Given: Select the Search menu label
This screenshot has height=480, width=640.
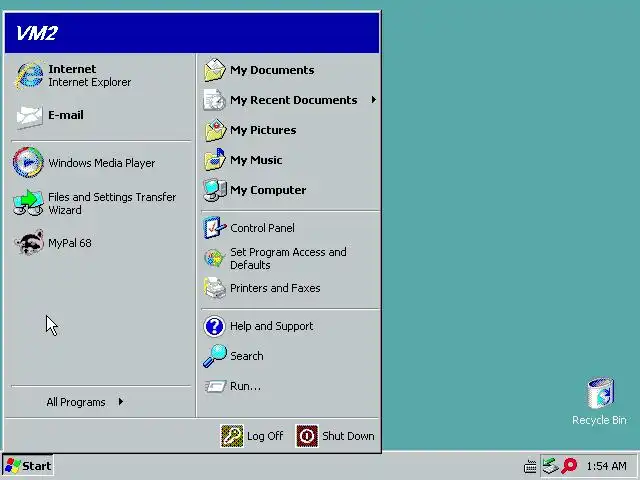Looking at the screenshot, I should [x=247, y=356].
